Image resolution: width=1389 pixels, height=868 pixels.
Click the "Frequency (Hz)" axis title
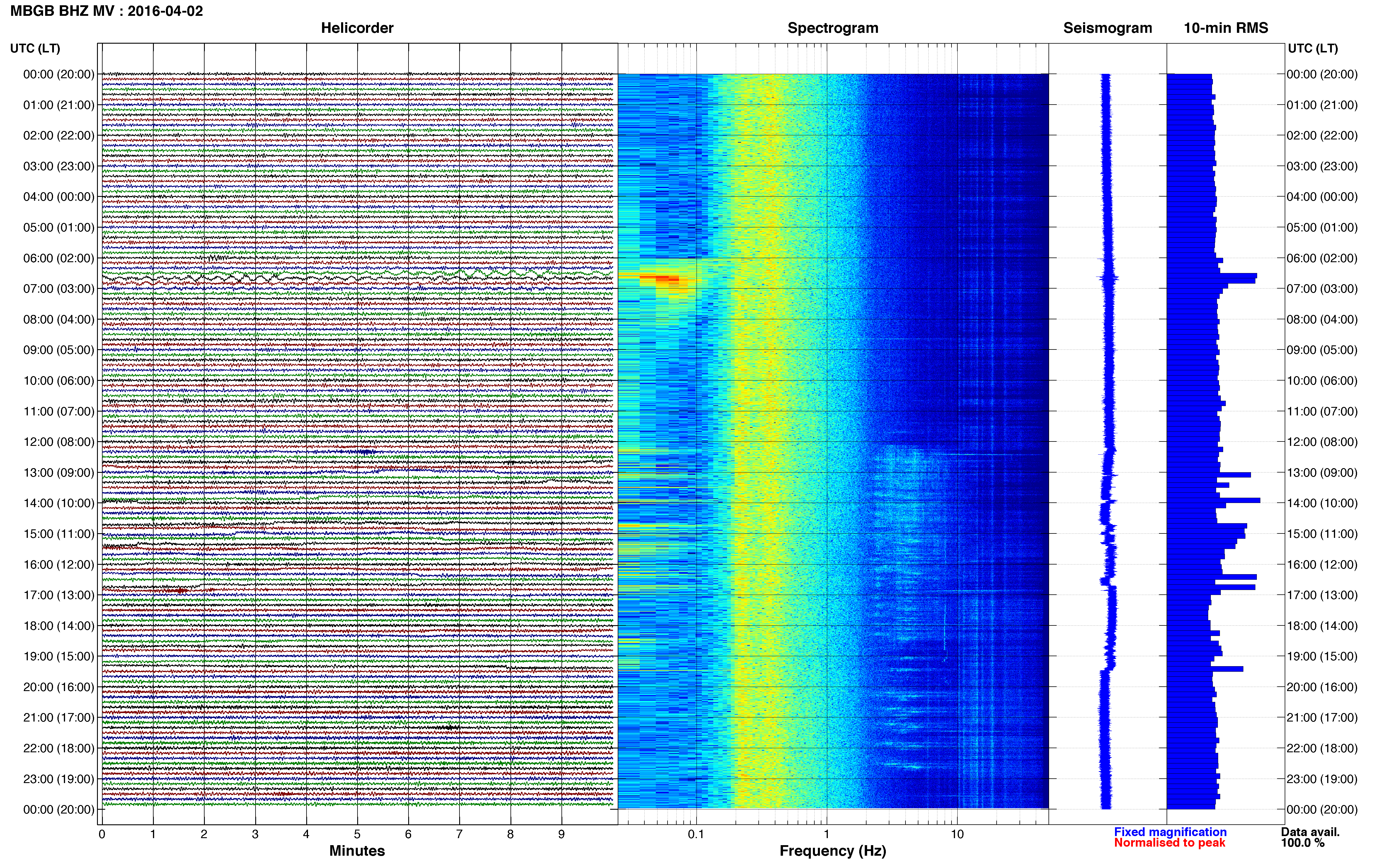[x=833, y=851]
